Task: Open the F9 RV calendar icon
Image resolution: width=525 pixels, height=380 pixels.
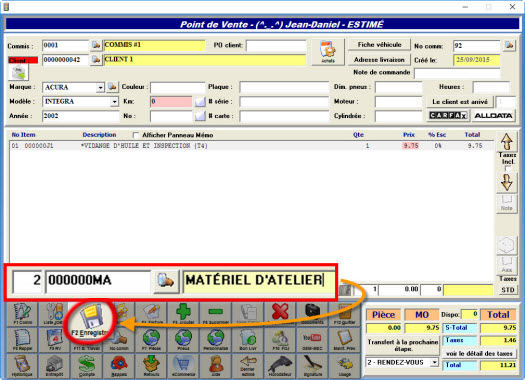Action: point(54,339)
